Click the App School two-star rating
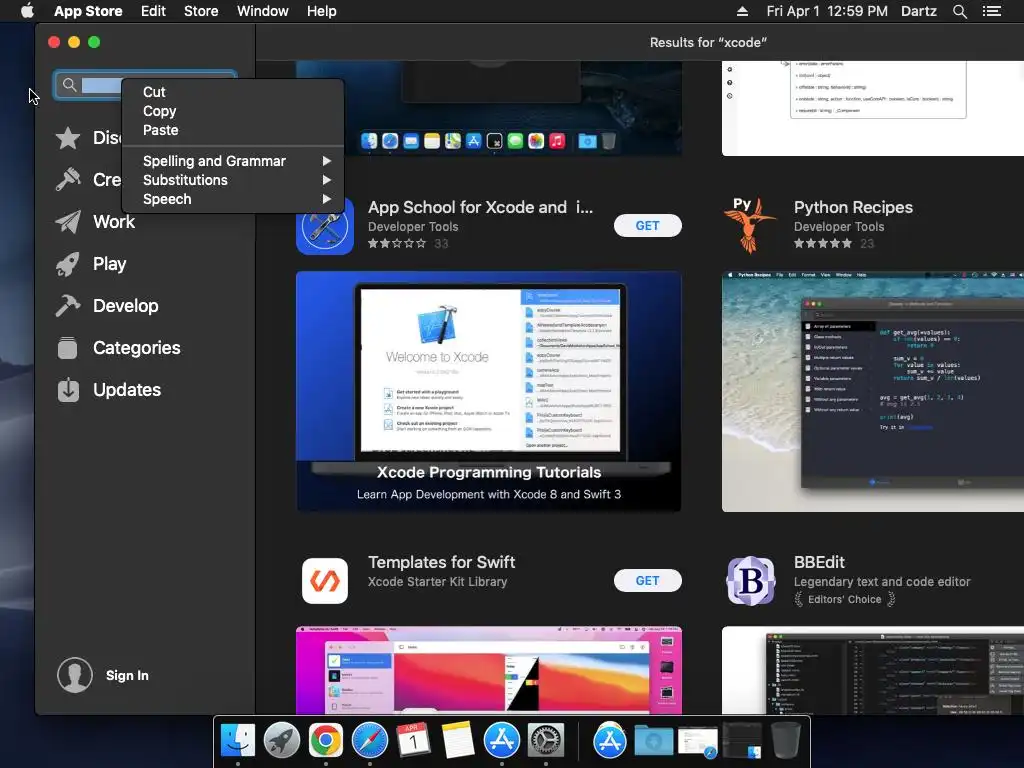This screenshot has width=1024, height=768. pyautogui.click(x=396, y=244)
